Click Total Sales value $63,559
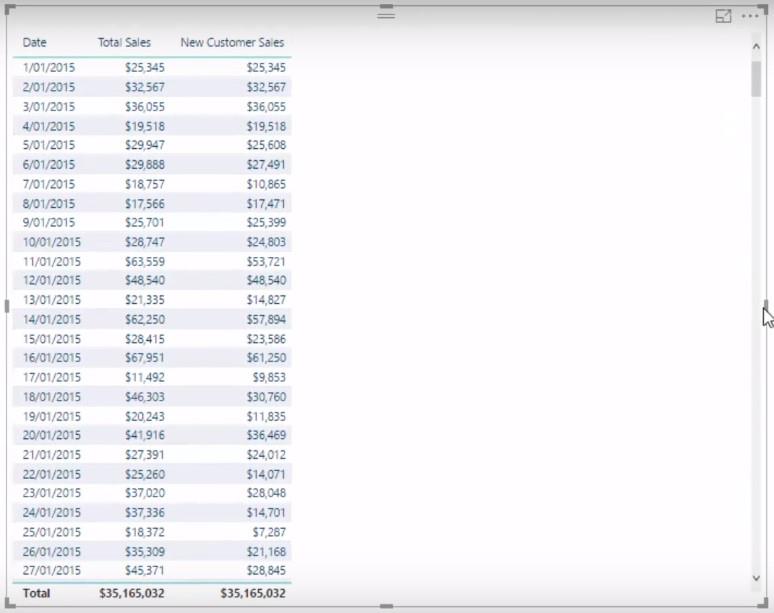The image size is (774, 613). click(145, 261)
